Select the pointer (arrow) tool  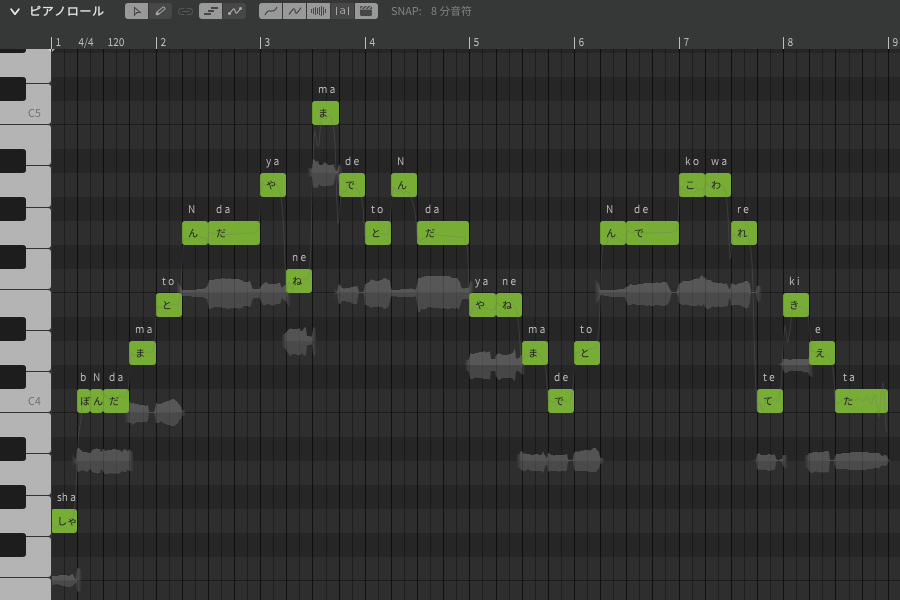coord(137,11)
